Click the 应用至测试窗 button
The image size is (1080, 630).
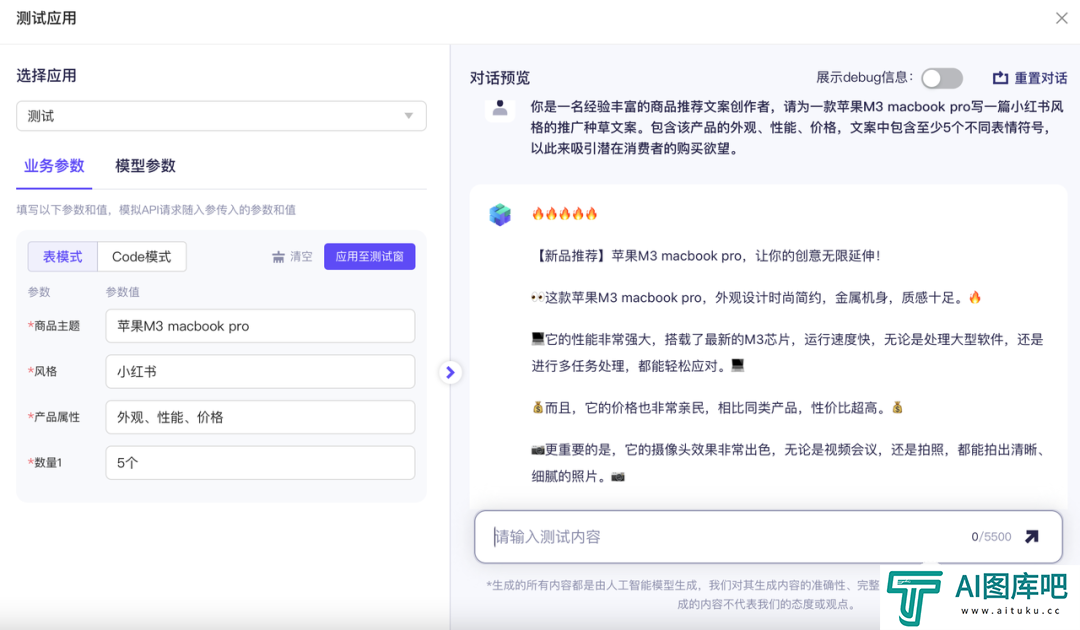pos(369,257)
